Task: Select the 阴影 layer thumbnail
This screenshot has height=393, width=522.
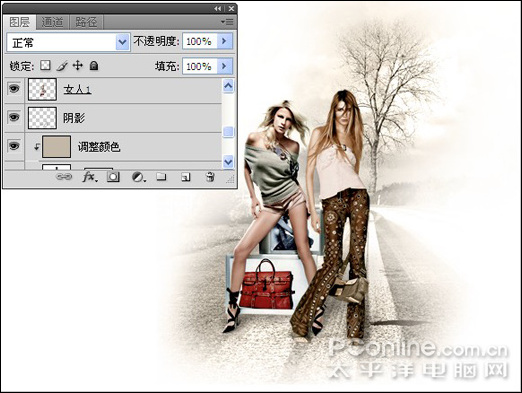Action: click(42, 118)
